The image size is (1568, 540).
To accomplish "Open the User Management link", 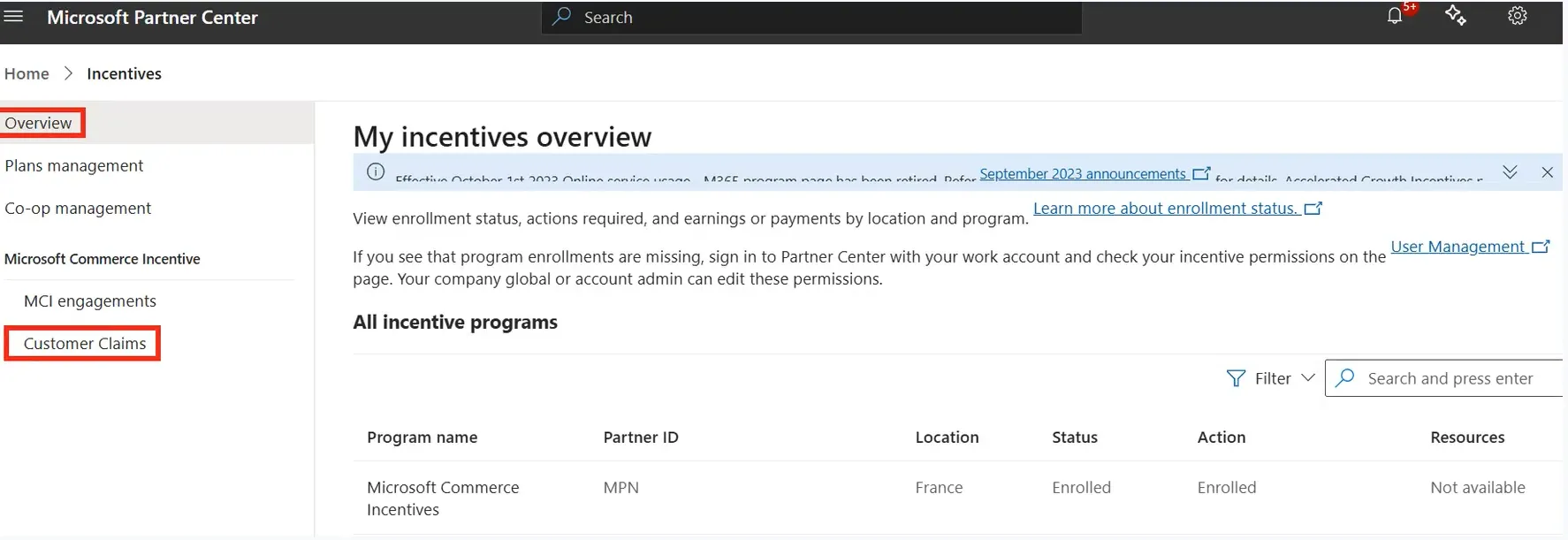I will [x=1470, y=247].
